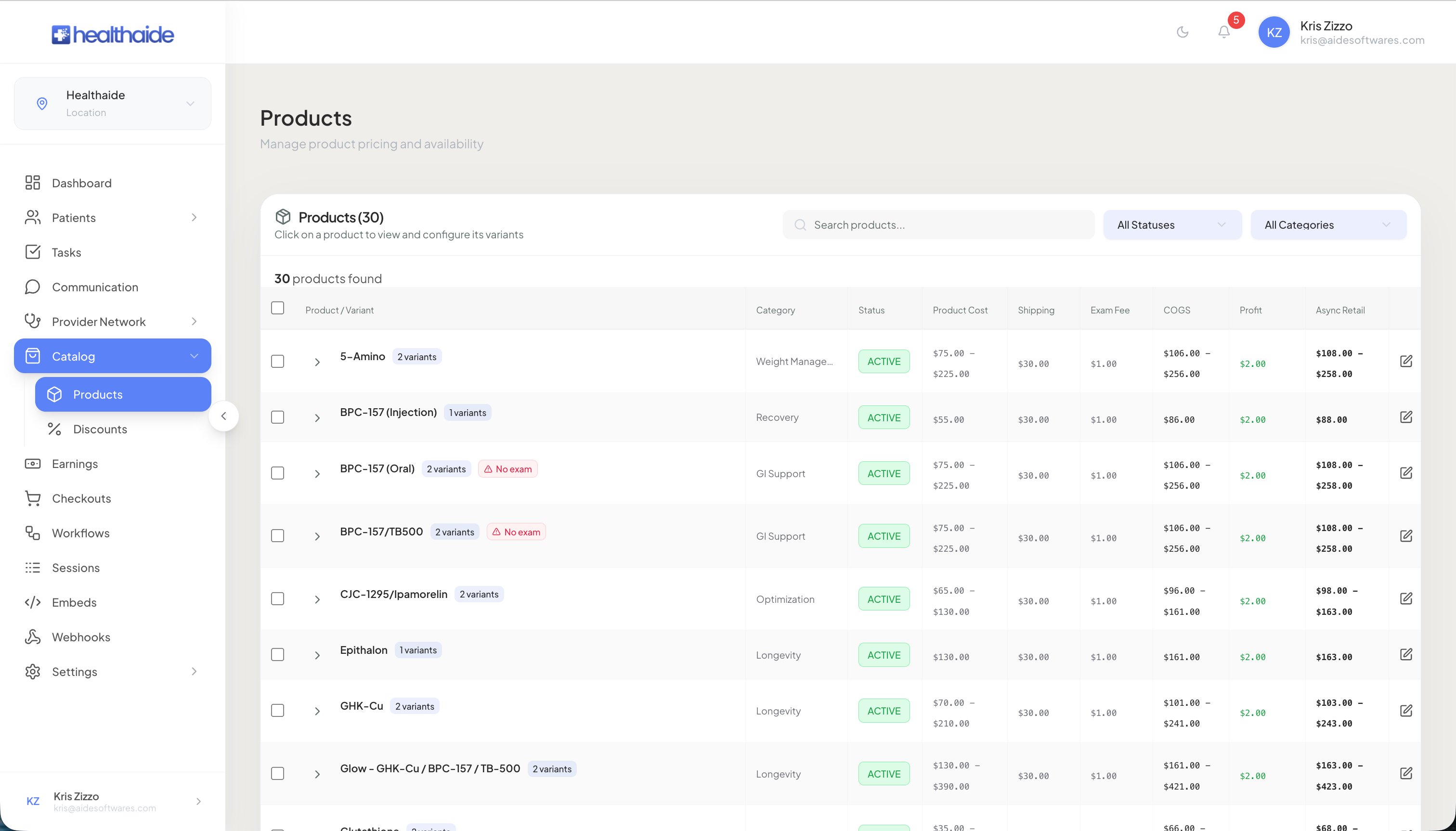Image resolution: width=1456 pixels, height=831 pixels.
Task: Edit the BPC-157/TB500 product
Action: (1406, 535)
